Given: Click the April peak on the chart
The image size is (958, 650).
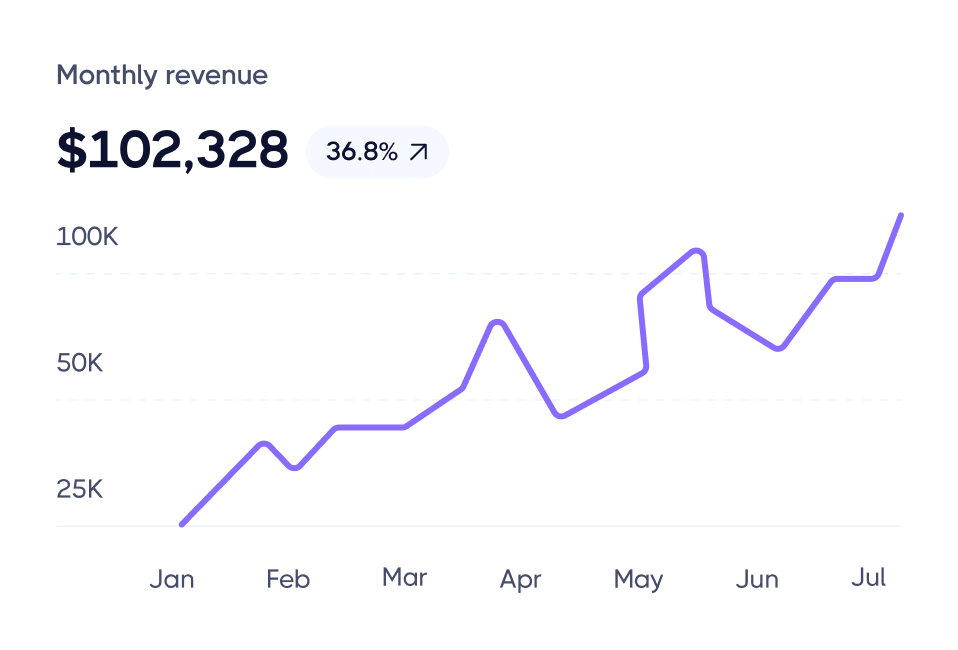Looking at the screenshot, I should 497,322.
